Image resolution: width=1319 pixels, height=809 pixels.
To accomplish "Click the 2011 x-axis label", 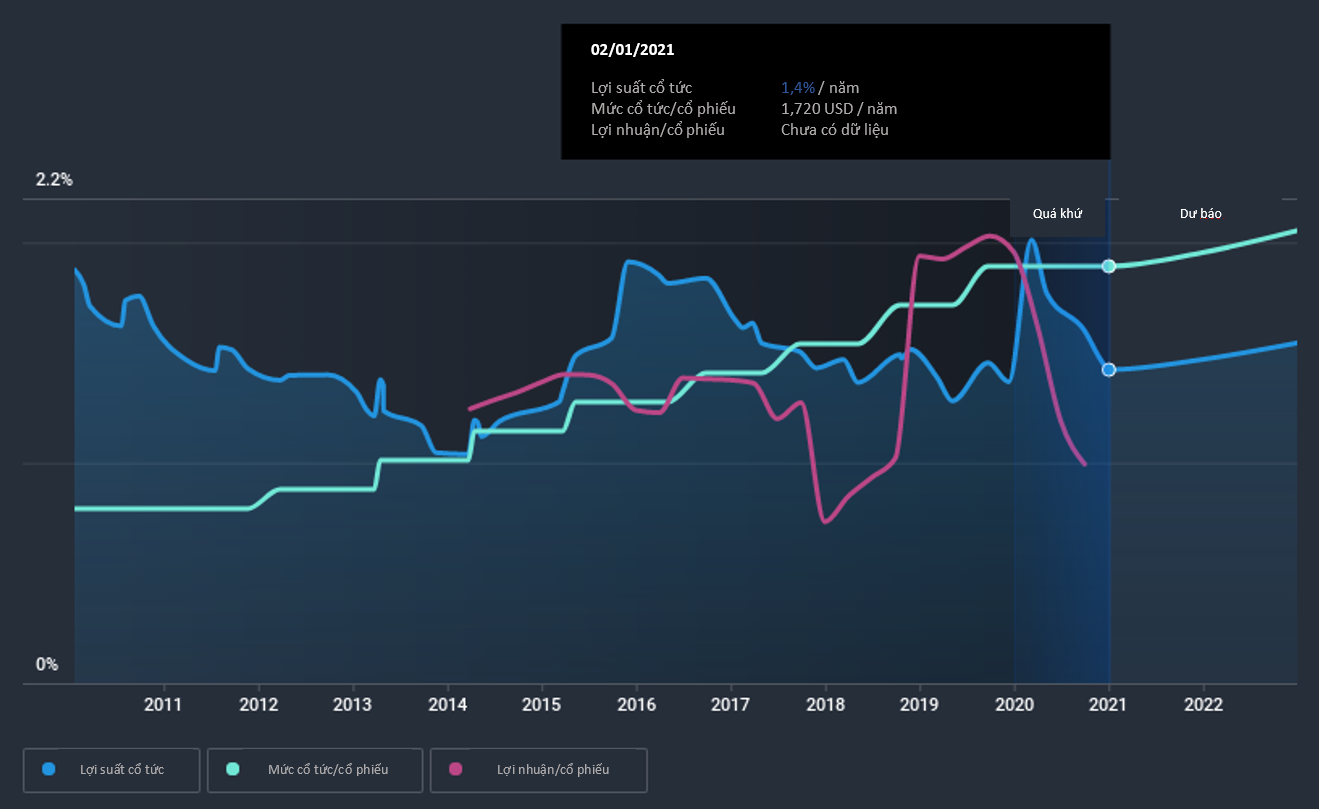I will [x=163, y=705].
